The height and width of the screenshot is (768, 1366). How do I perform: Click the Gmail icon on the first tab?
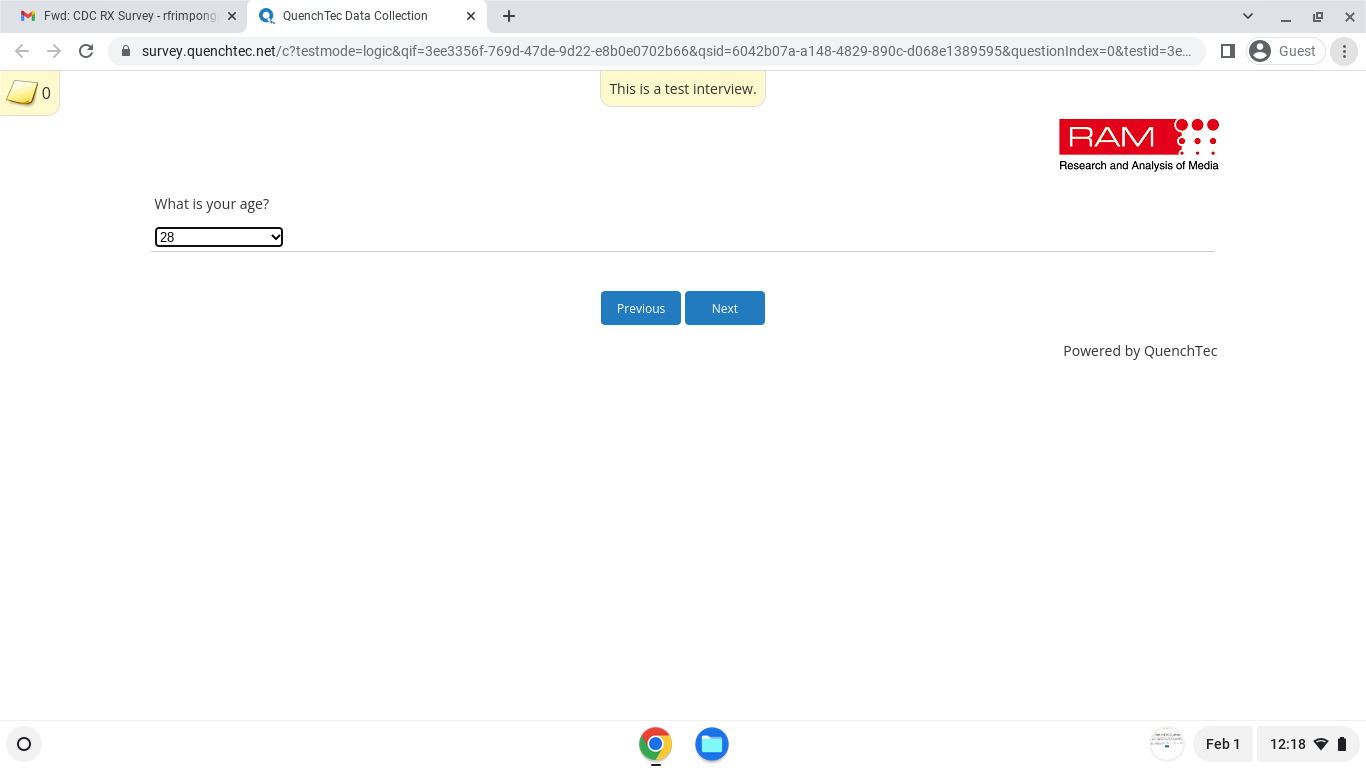(x=28, y=16)
